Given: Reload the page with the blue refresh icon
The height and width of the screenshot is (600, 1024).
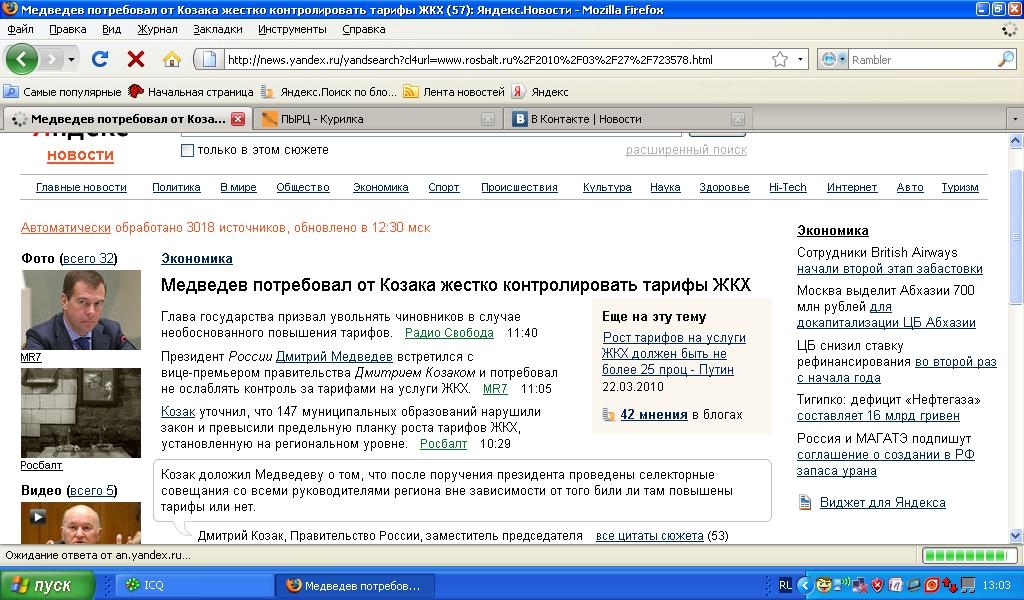Looking at the screenshot, I should 99,59.
